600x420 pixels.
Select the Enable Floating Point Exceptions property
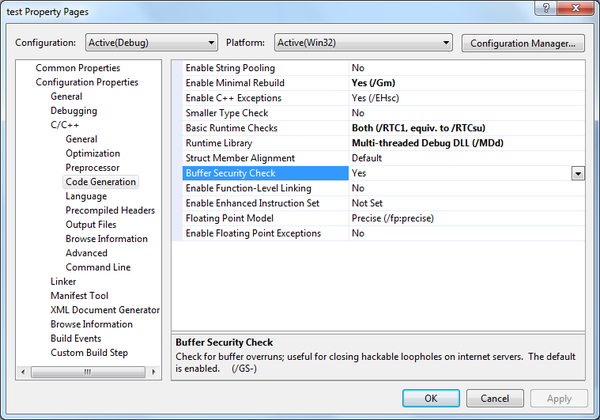tap(266, 233)
